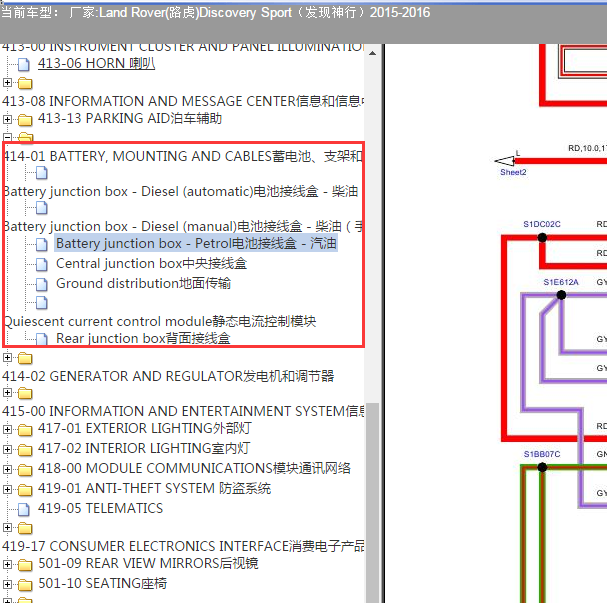Click the 417-01 EXTERIOR LIGHTING folder icon
The image size is (607, 603).
pos(25,430)
